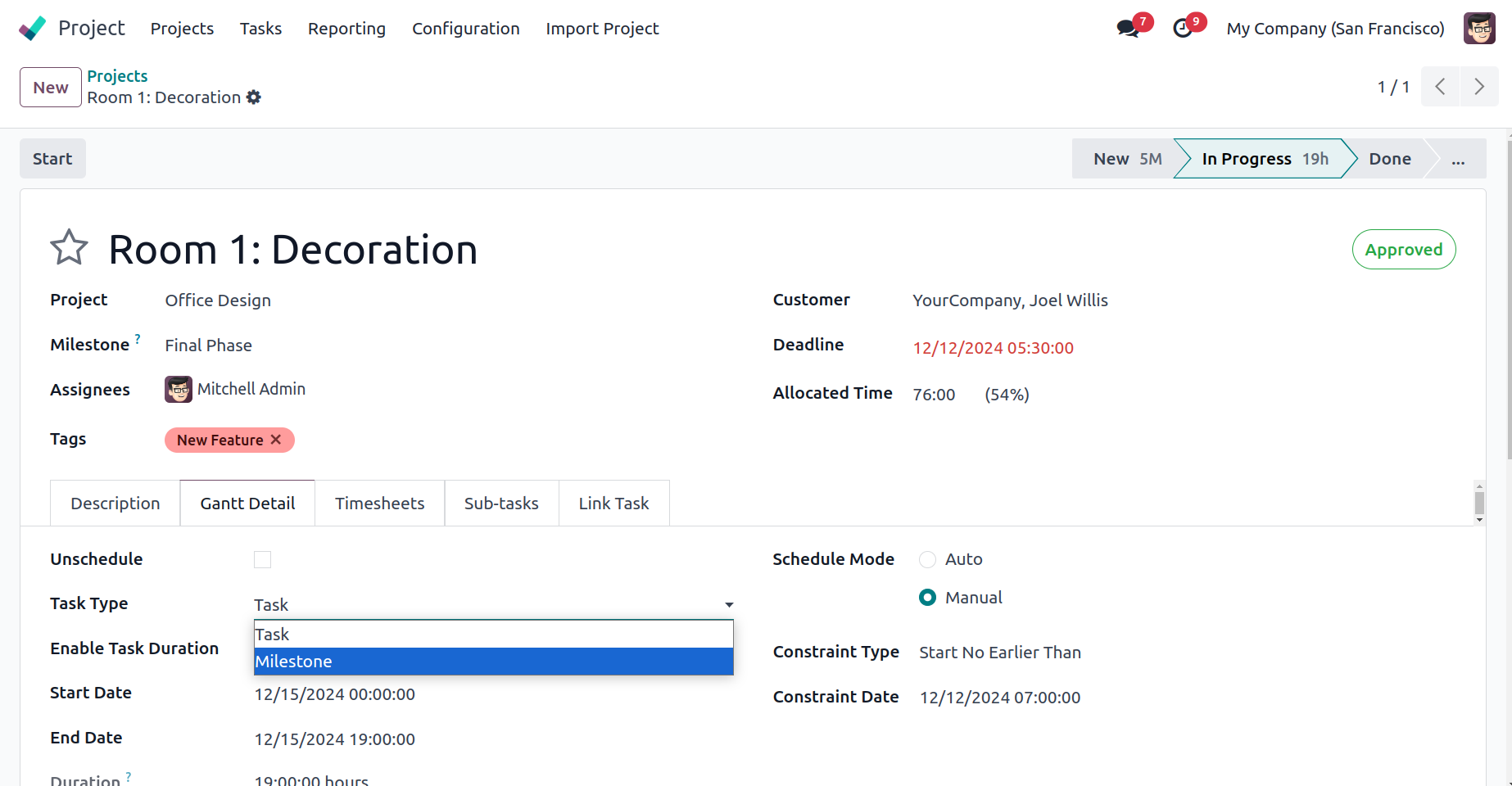
Task: Click the Project app logo icon
Action: click(x=33, y=29)
